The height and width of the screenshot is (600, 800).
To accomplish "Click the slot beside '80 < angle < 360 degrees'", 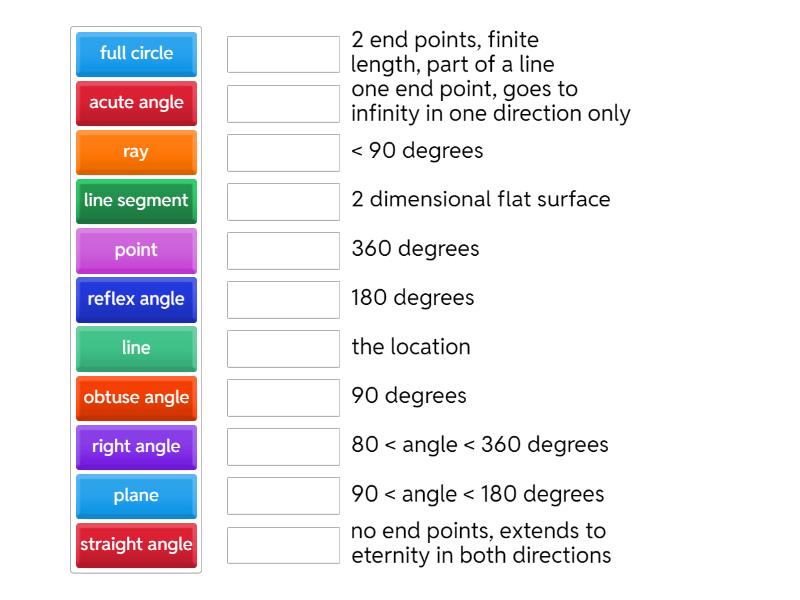I will coord(283,447).
